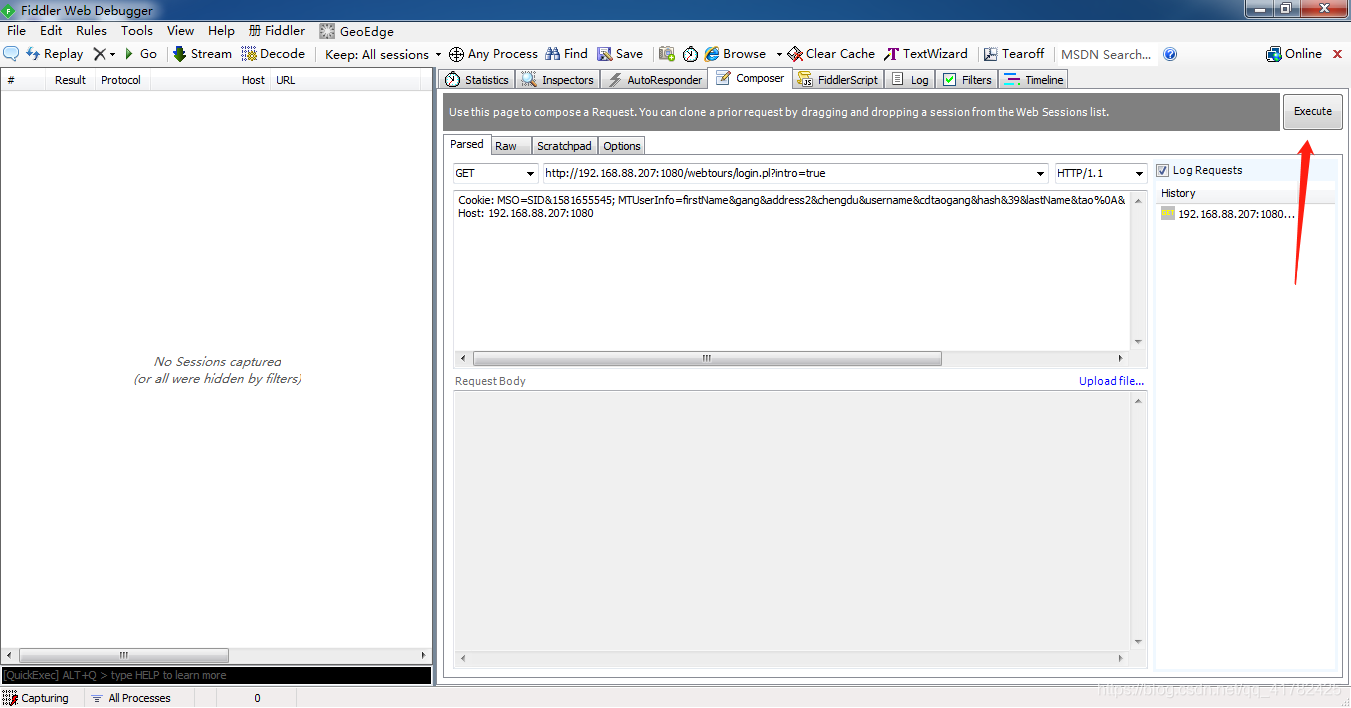Switch to the Statistics tab
The image size is (1351, 708).
pos(477,80)
